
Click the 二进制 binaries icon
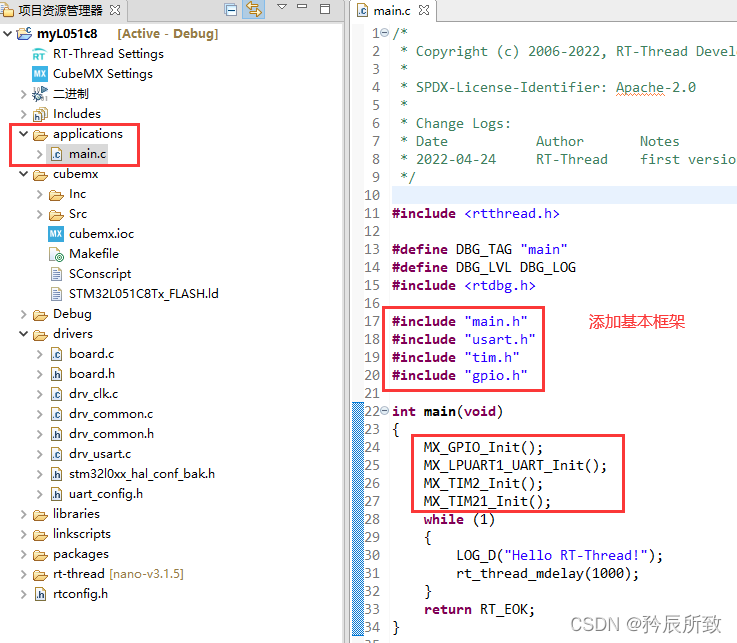(39, 94)
